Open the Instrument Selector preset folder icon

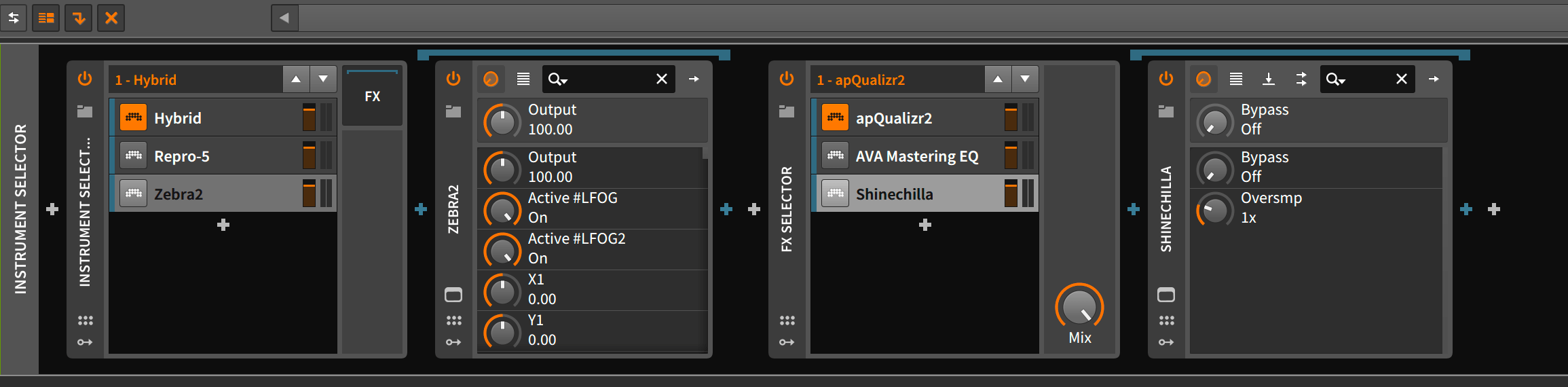tap(85, 111)
